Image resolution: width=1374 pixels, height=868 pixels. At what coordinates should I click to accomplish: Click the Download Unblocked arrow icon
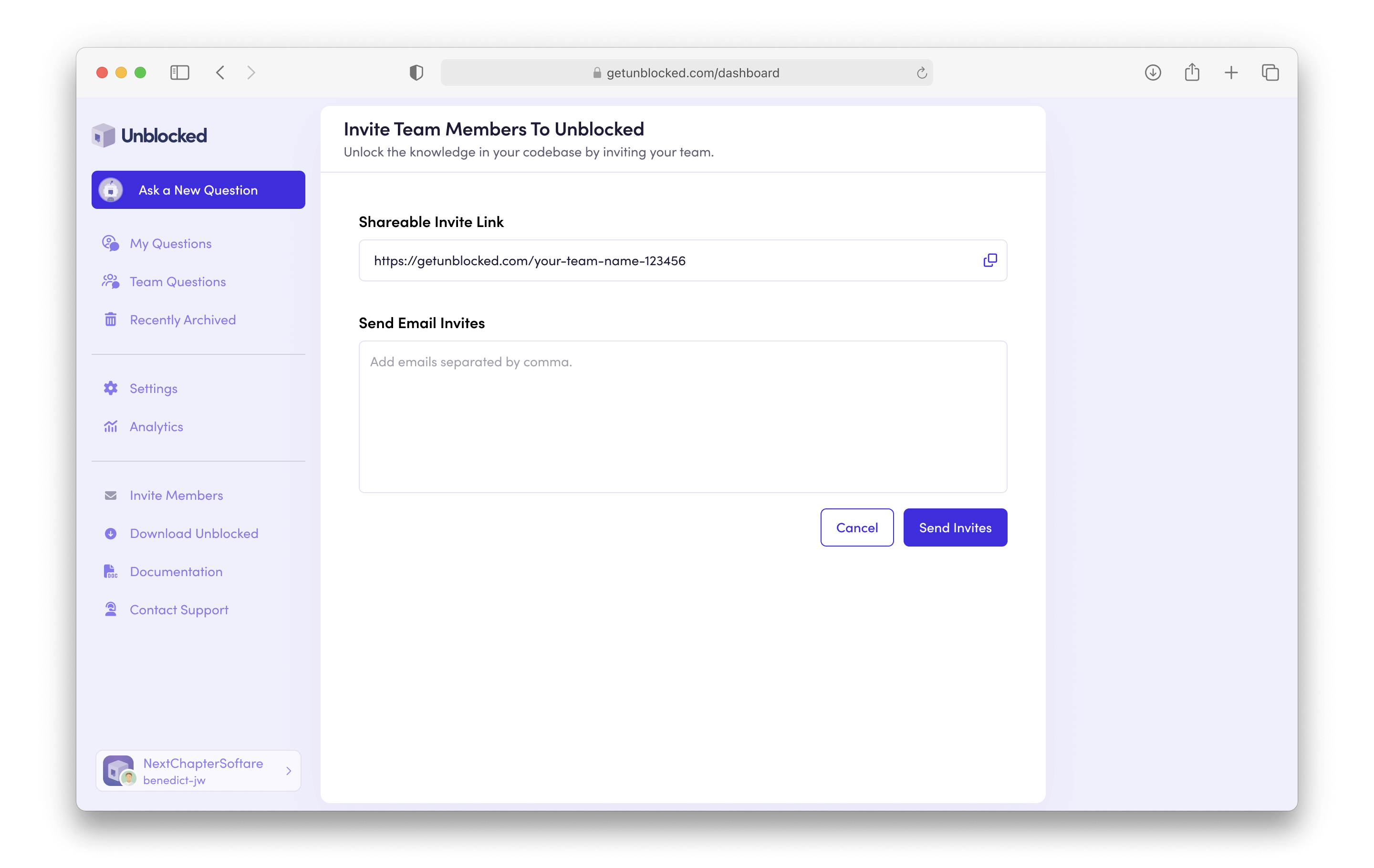click(111, 533)
